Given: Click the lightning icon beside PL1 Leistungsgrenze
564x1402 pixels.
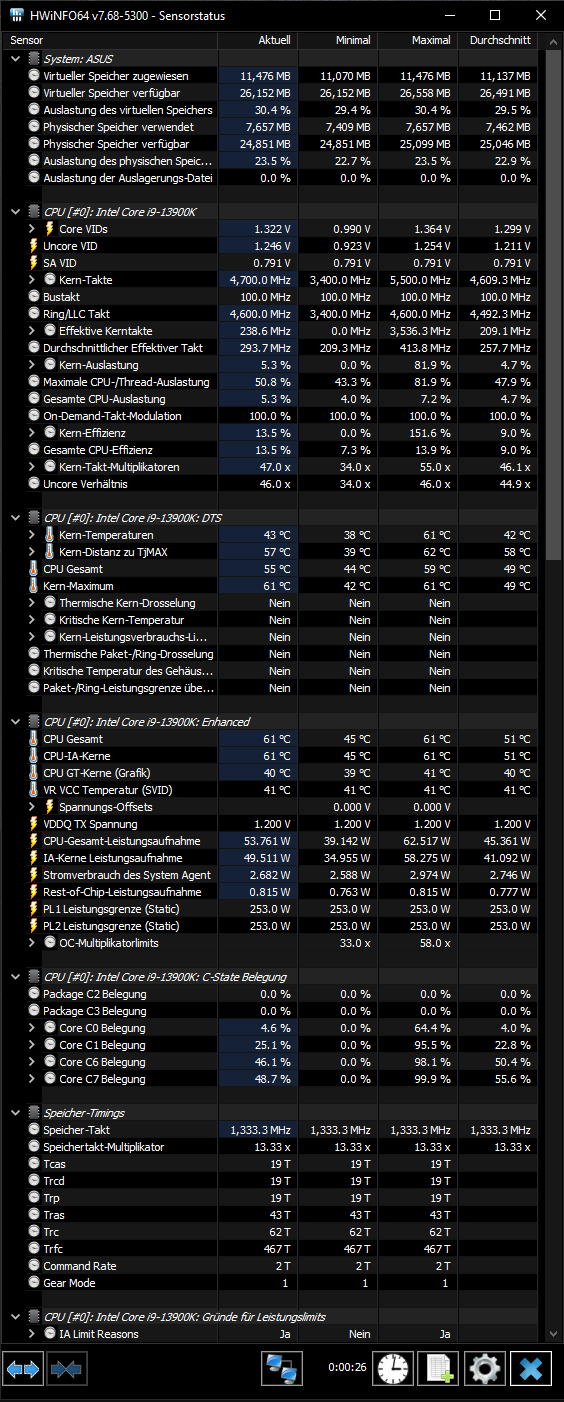Looking at the screenshot, I should (x=34, y=909).
